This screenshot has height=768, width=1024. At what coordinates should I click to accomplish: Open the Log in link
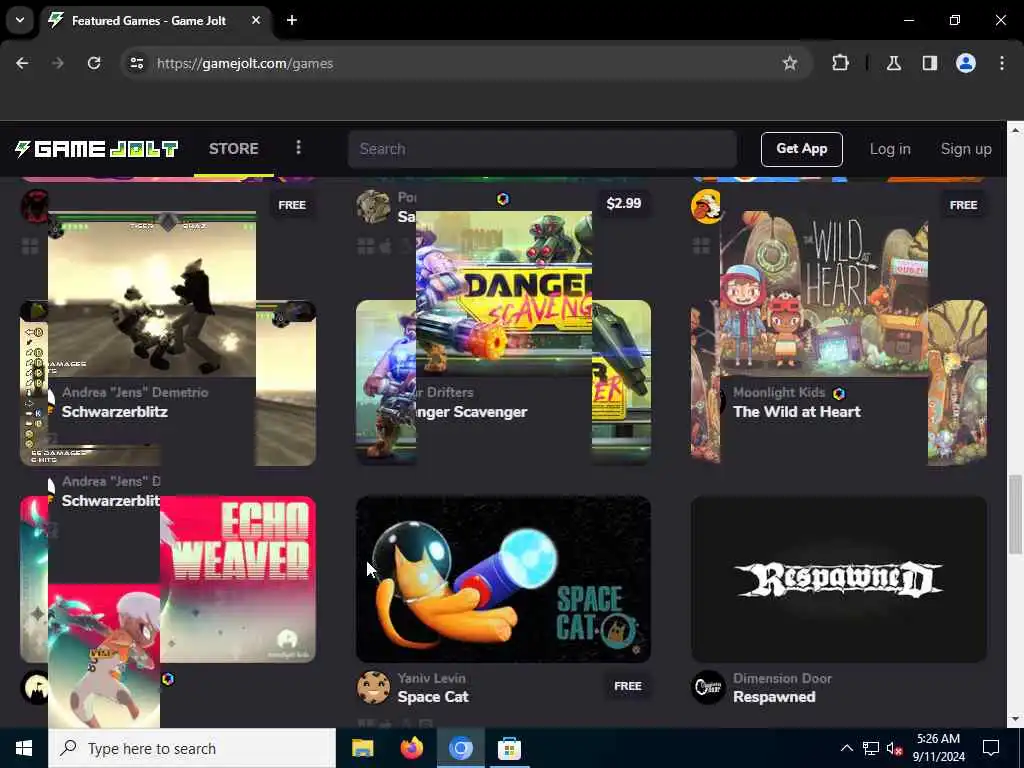click(x=889, y=149)
